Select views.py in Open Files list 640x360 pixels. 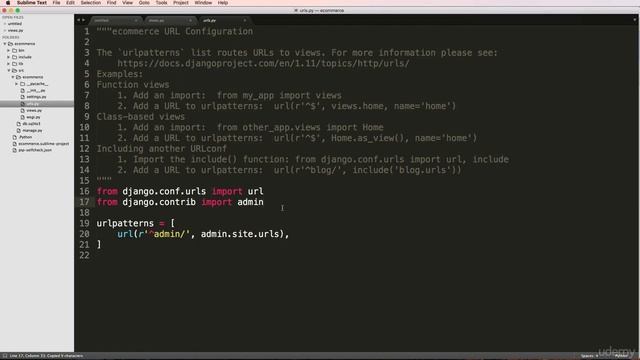pos(16,30)
